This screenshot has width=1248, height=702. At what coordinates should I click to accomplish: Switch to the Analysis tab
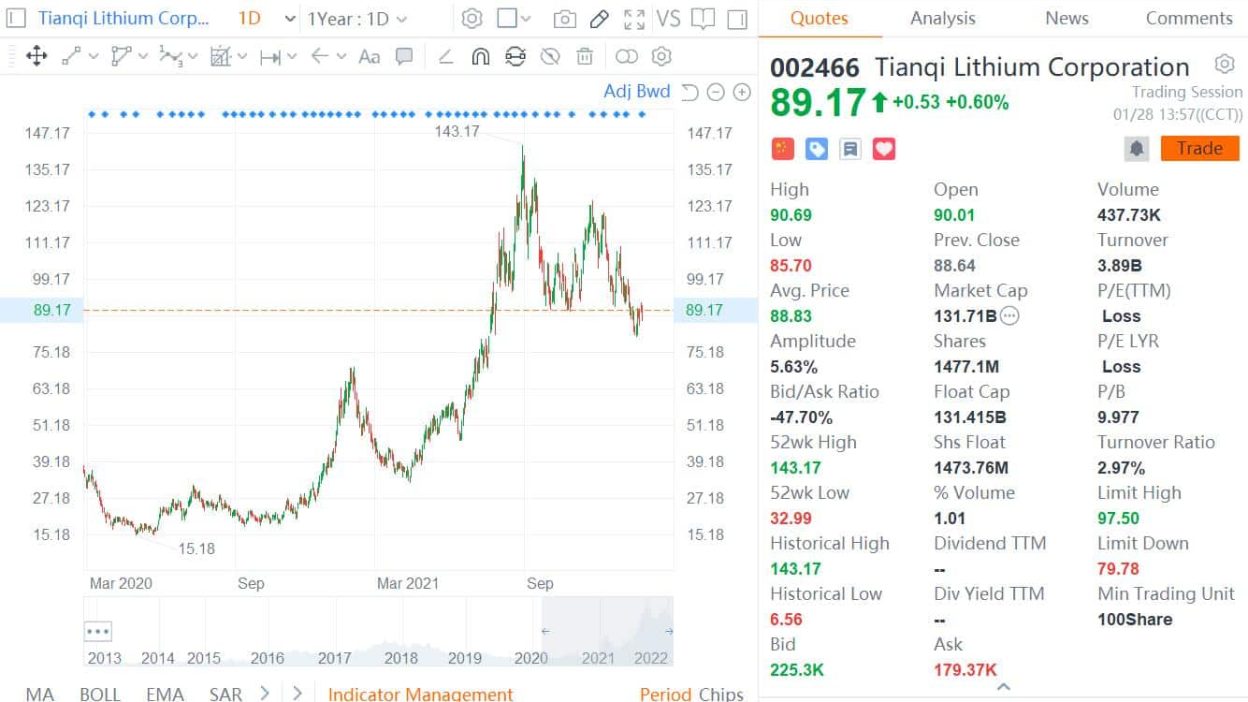pos(944,18)
